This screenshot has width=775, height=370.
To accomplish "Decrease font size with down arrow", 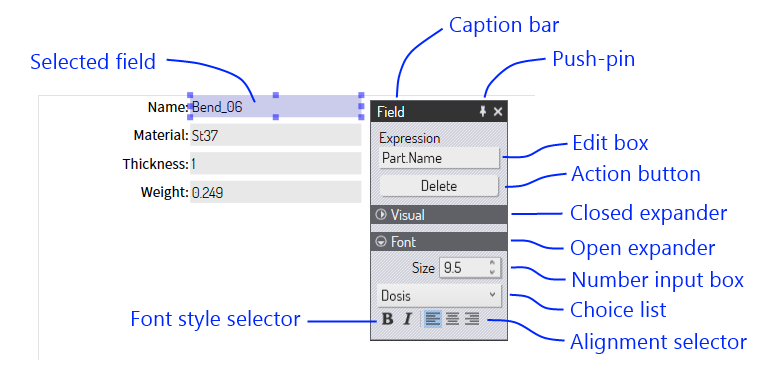I will click(x=492, y=272).
